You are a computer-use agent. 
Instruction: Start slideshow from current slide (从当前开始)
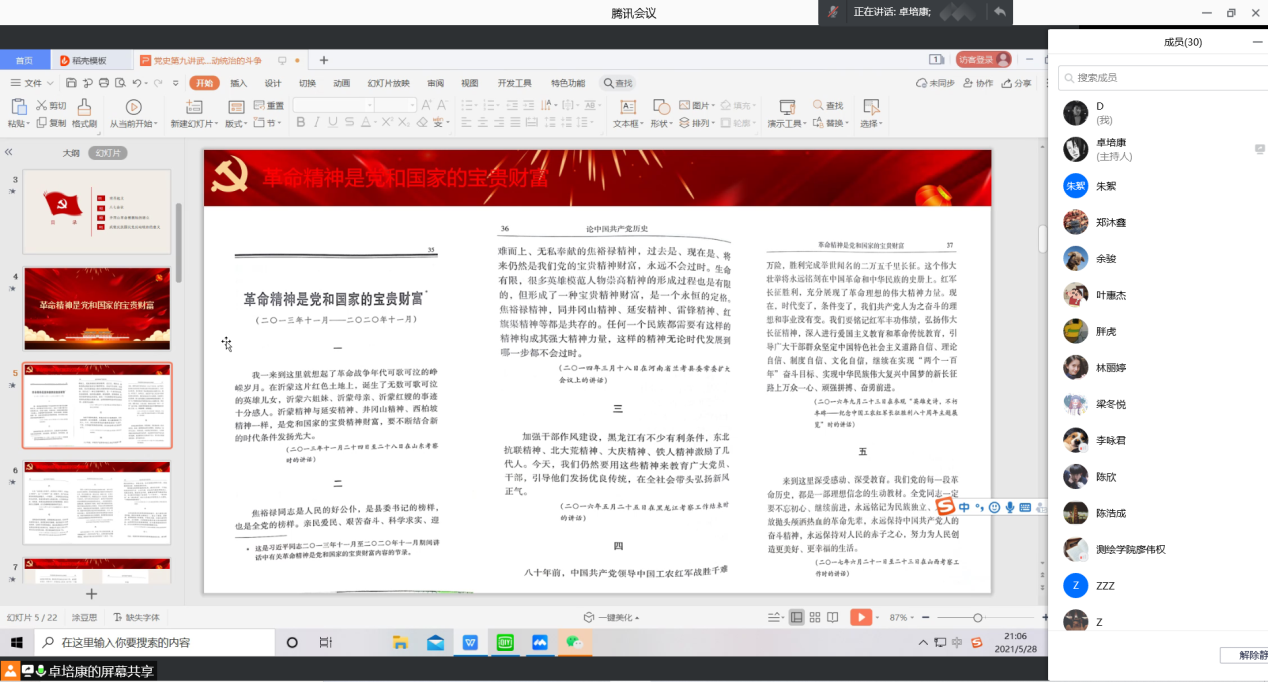(x=133, y=107)
